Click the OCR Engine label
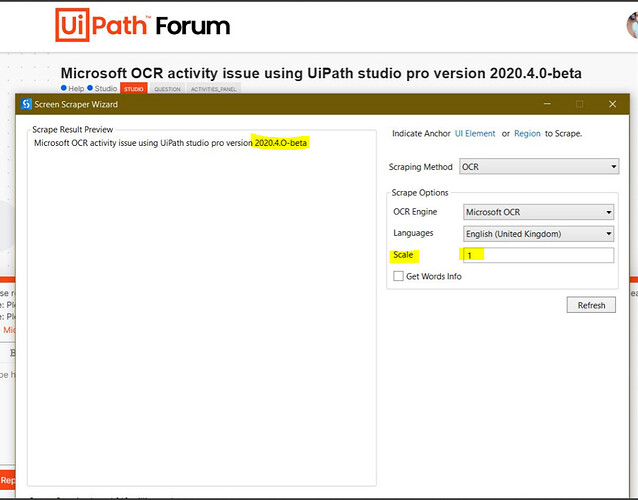638x500 pixels. (415, 212)
